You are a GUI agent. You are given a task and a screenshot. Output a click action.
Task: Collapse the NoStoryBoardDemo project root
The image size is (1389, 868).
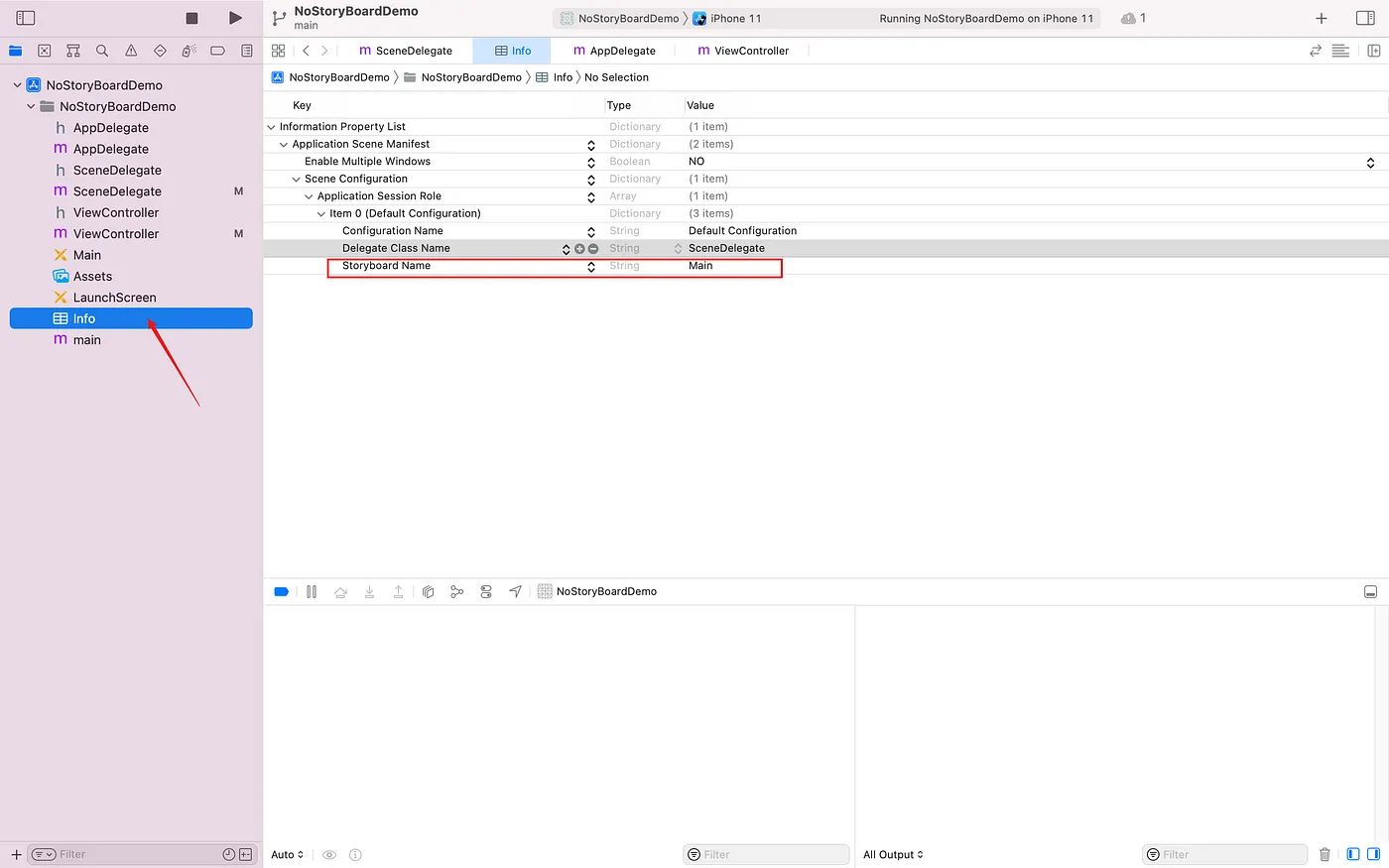pos(17,85)
